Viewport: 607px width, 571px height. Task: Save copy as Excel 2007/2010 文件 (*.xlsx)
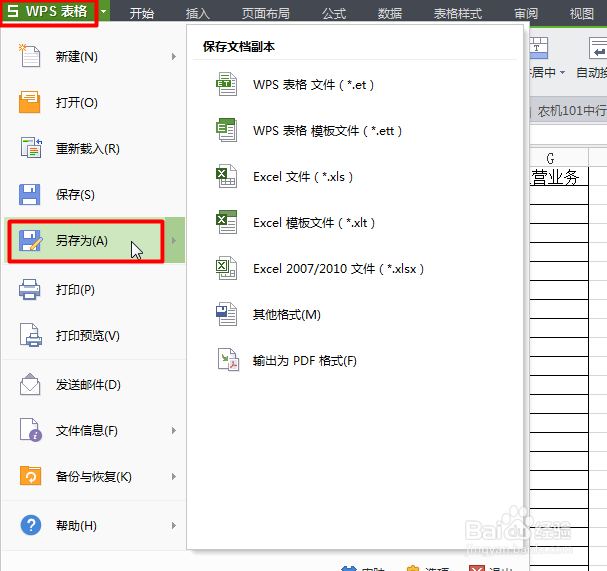[x=338, y=269]
